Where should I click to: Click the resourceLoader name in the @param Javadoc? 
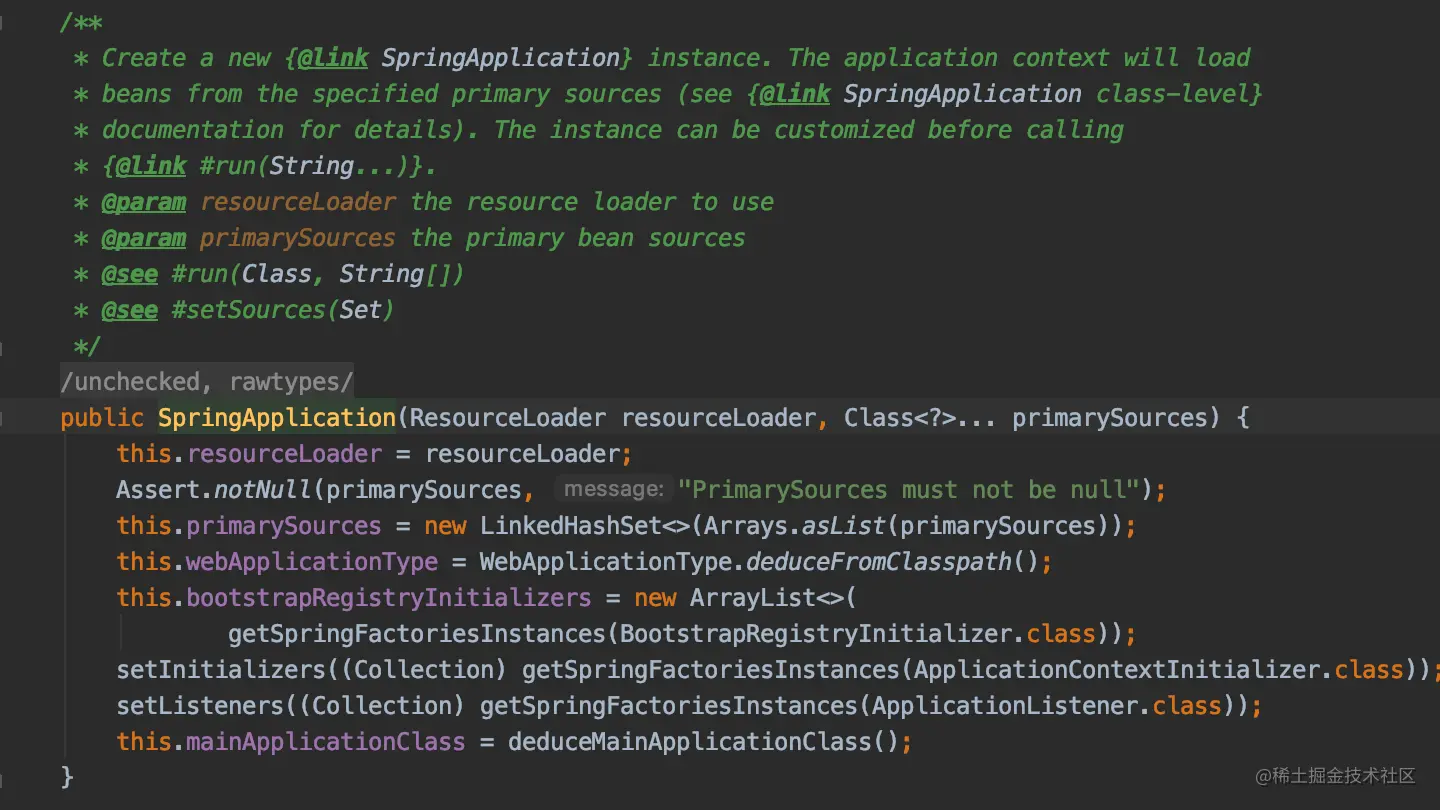pyautogui.click(x=298, y=202)
